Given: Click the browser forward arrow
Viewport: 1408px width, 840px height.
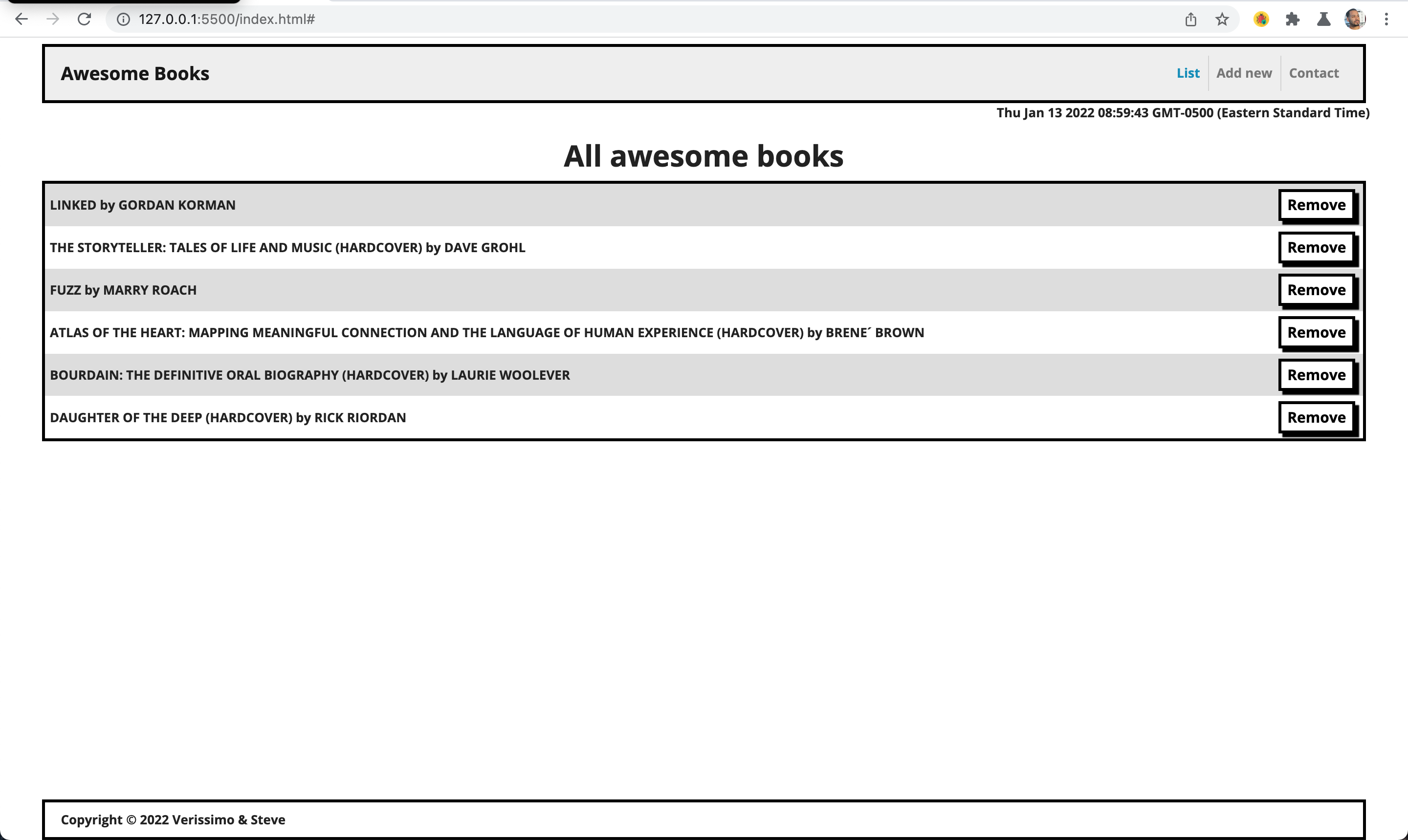Looking at the screenshot, I should [53, 19].
